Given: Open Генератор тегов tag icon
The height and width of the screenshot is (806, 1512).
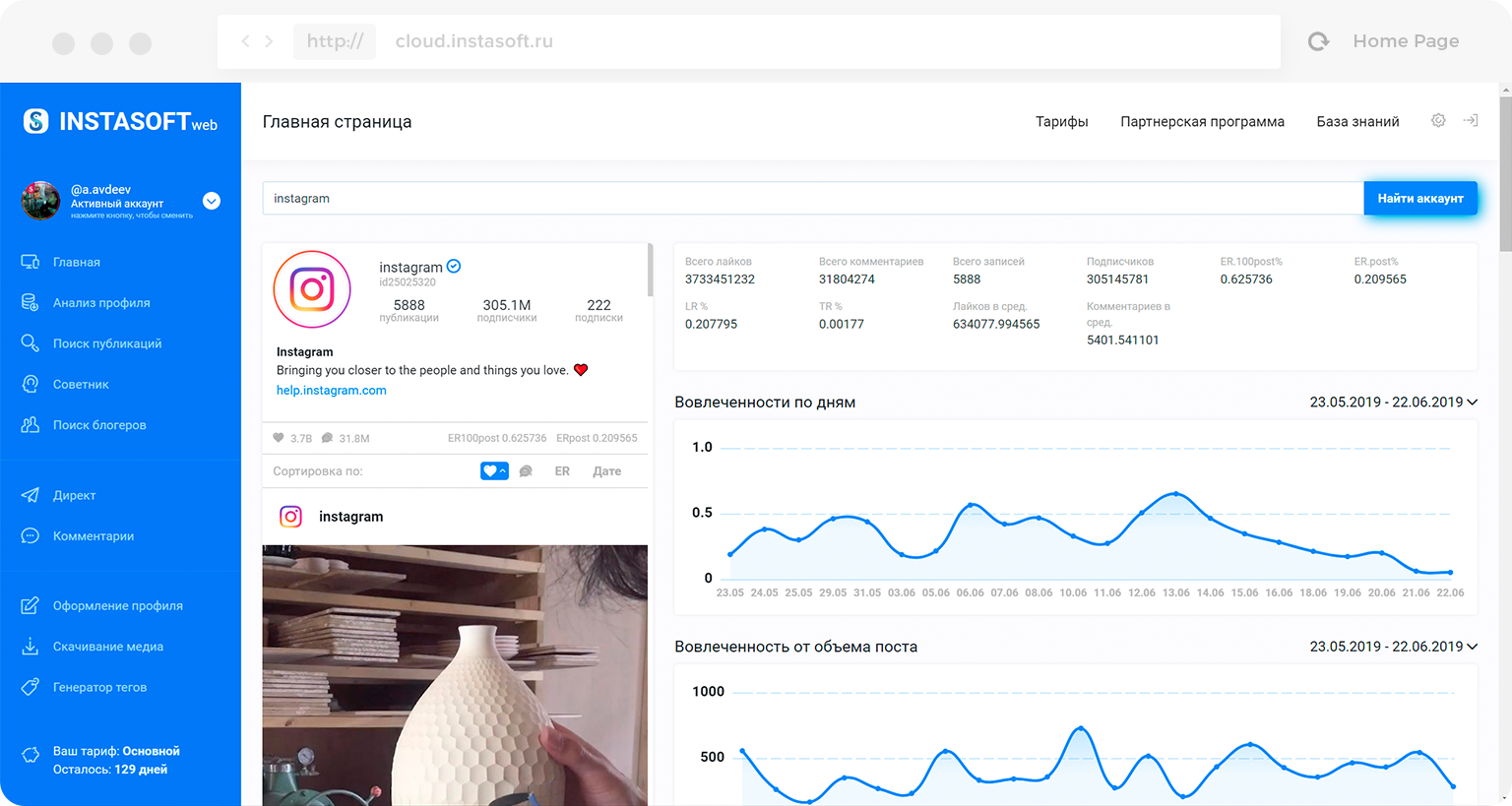Looking at the screenshot, I should 31,687.
